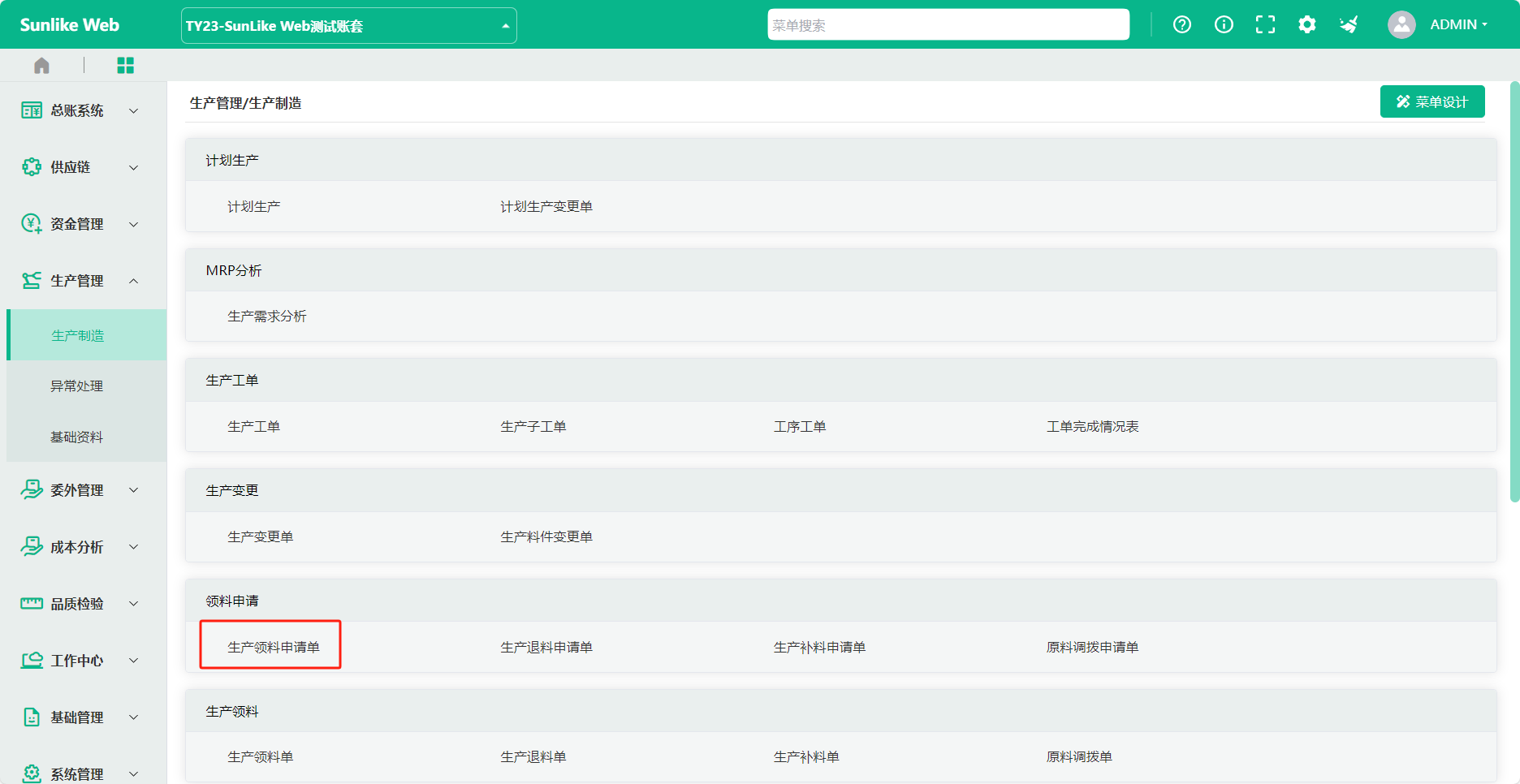
Task: Open 生产退料单 link
Action: click(x=533, y=756)
